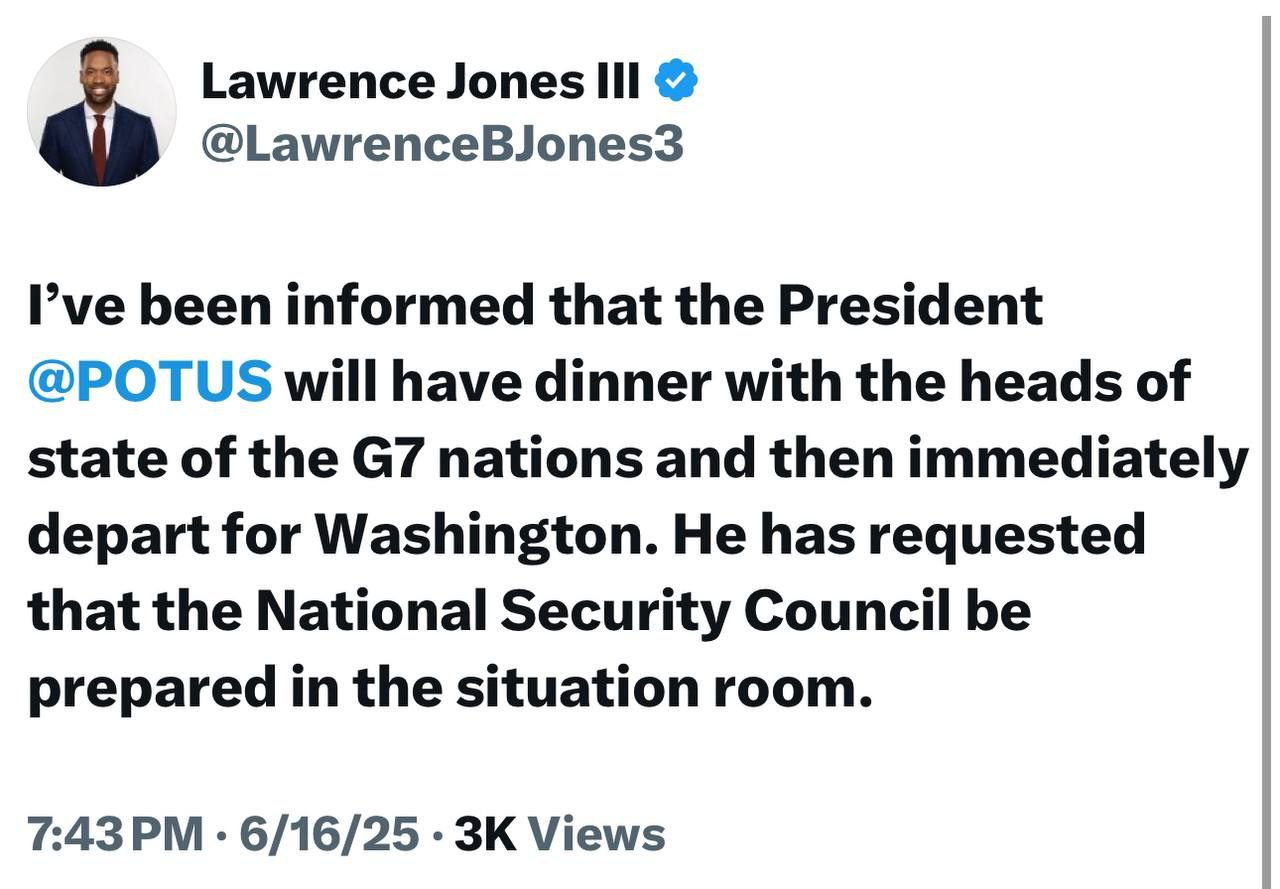1280x889 pixels.
Task: Click the word requested in the tweet
Action: coord(1005,535)
